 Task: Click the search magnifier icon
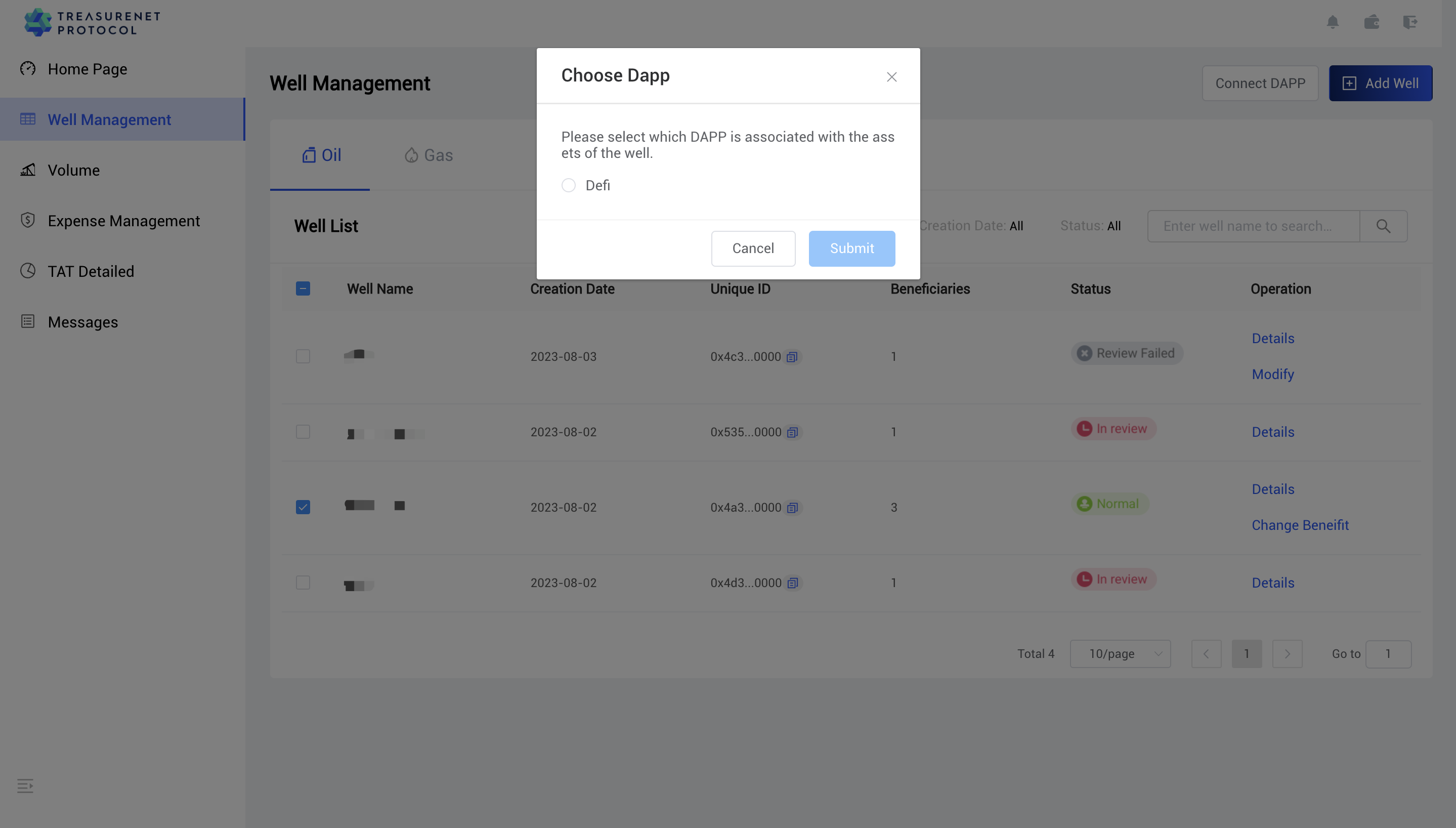(x=1383, y=226)
